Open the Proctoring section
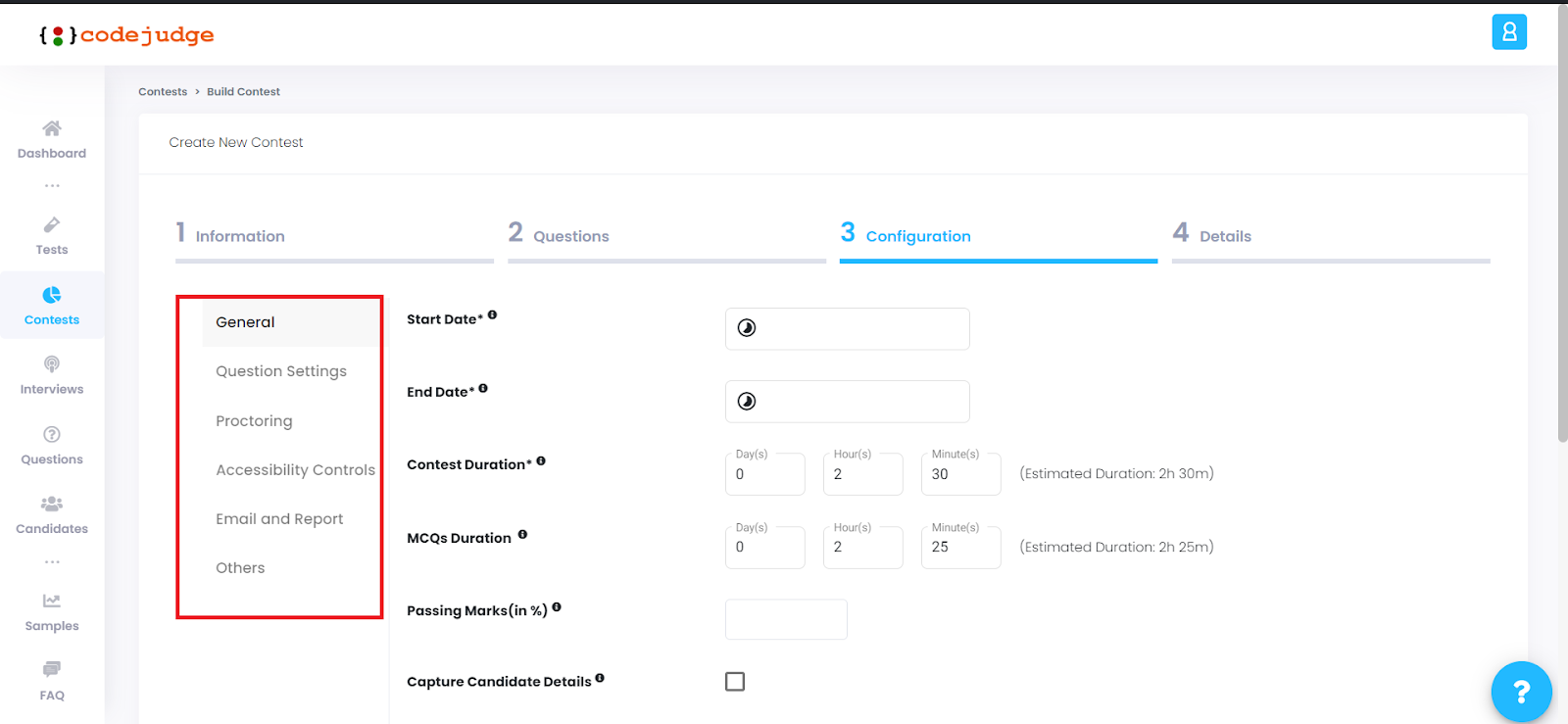Image resolution: width=1568 pixels, height=724 pixels. pos(254,421)
